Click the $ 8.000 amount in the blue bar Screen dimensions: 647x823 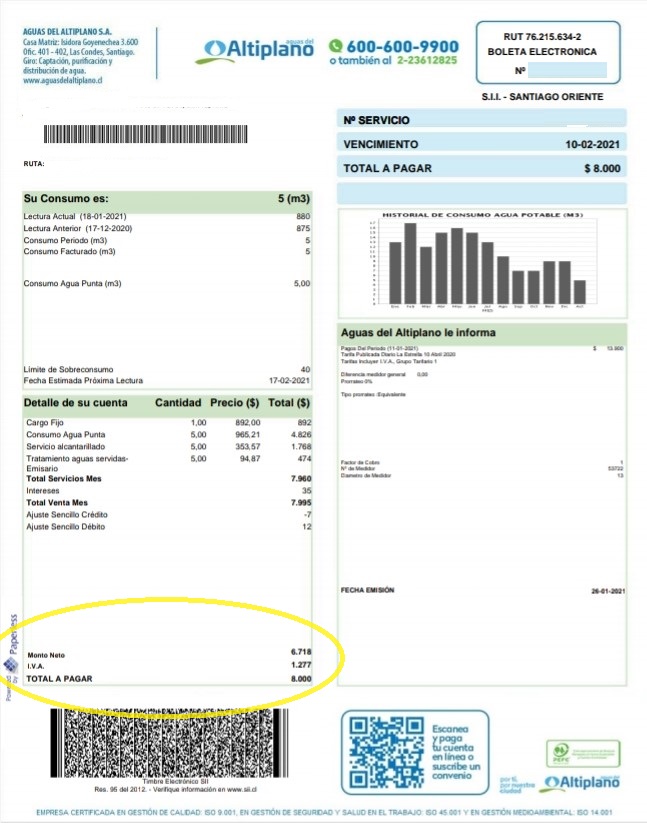602,168
